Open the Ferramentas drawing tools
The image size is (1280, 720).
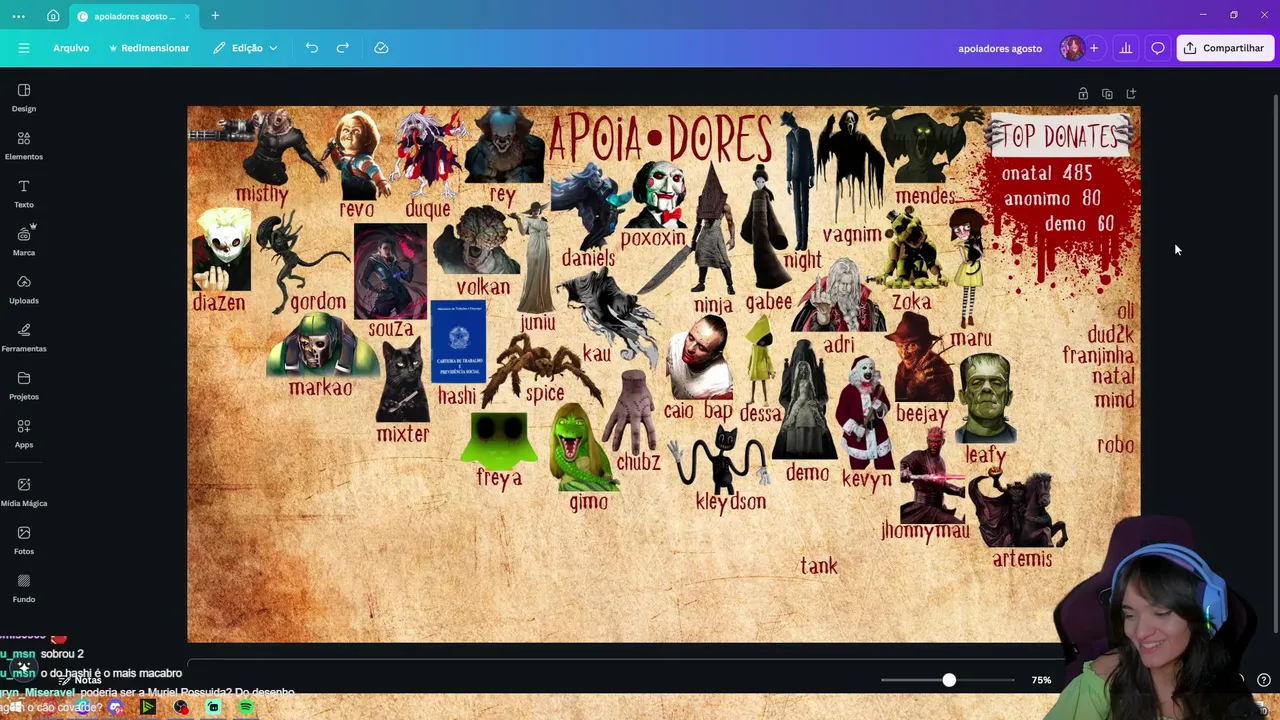pos(24,337)
